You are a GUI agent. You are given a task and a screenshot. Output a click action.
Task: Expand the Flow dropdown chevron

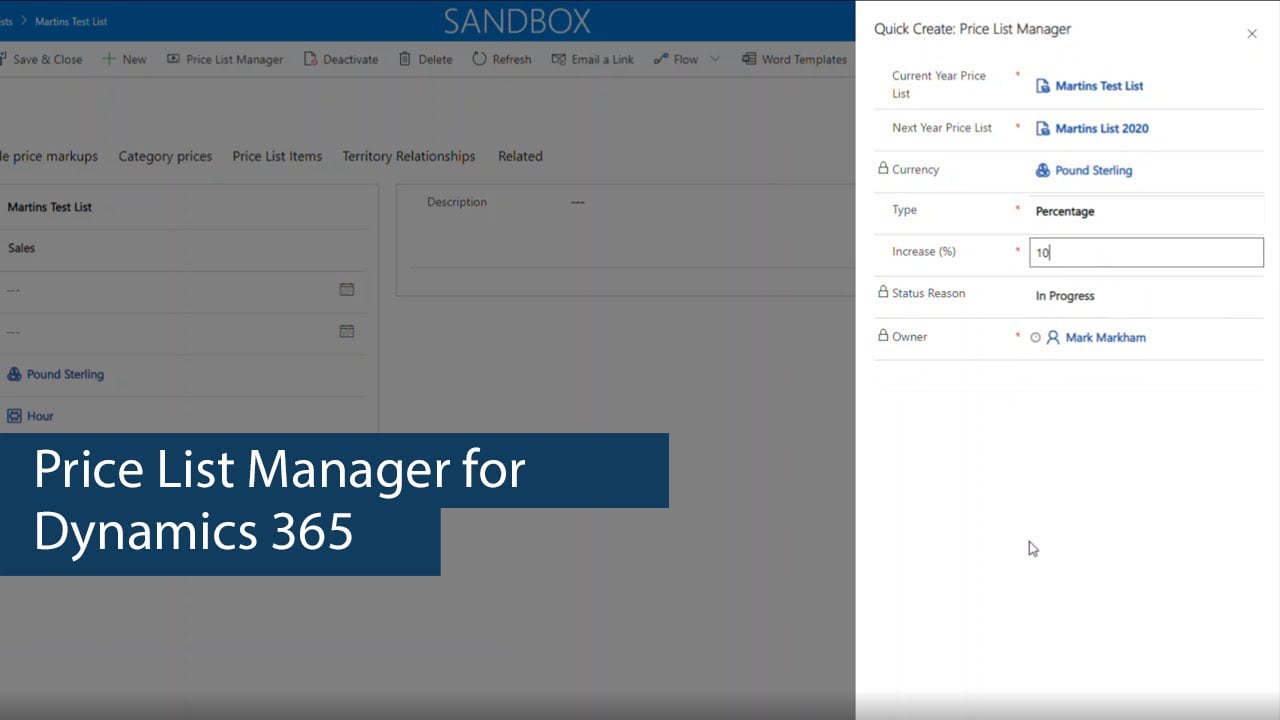pyautogui.click(x=714, y=59)
